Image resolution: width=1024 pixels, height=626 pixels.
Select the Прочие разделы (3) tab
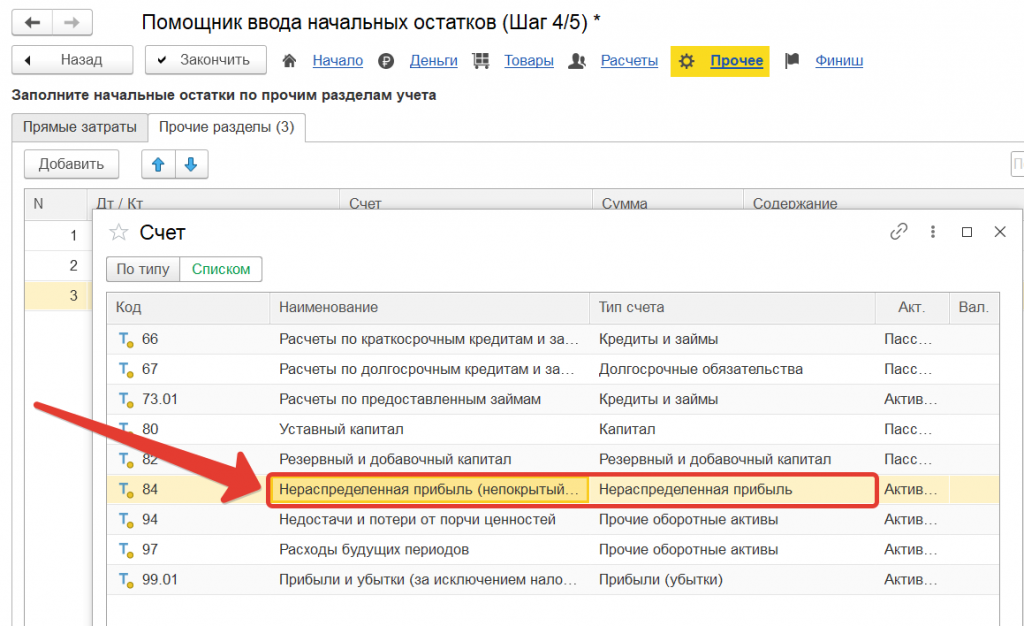tap(227, 128)
